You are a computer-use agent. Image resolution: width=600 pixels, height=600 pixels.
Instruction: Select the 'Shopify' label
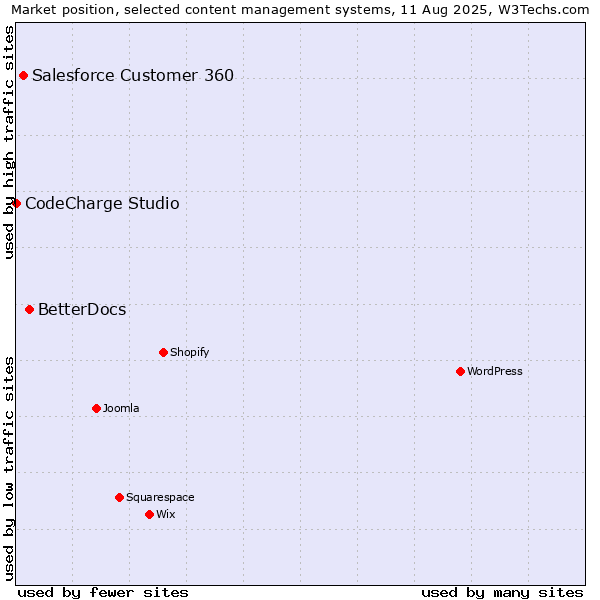[189, 352]
